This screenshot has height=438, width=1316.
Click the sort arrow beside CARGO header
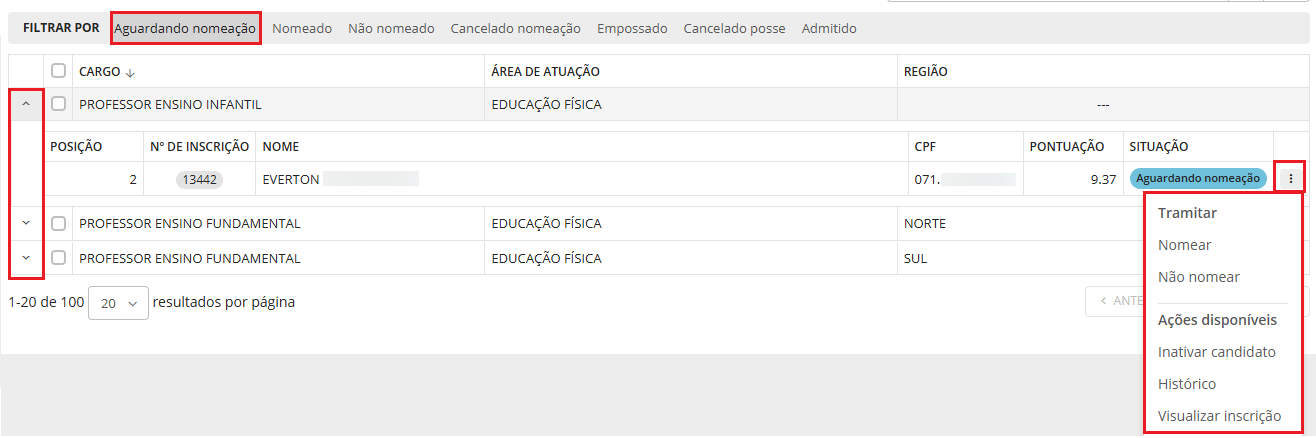[x=130, y=72]
